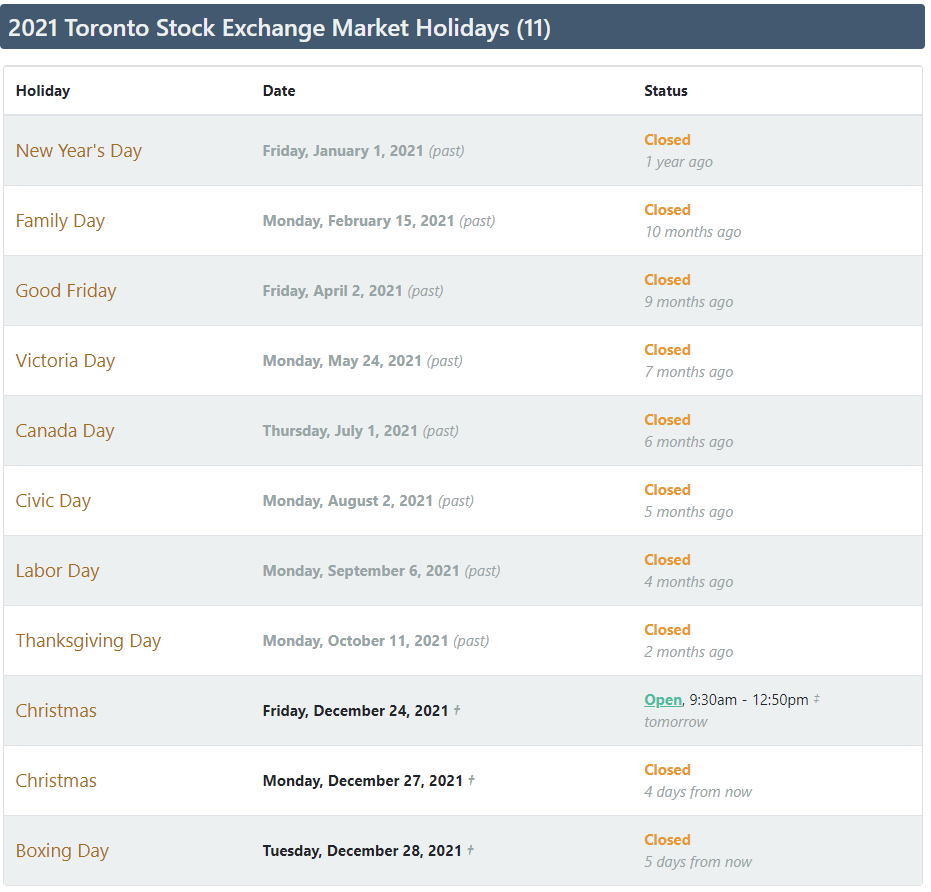The width and height of the screenshot is (931, 892).
Task: Click dagger footnote after December 27, 2021
Action: 471,780
